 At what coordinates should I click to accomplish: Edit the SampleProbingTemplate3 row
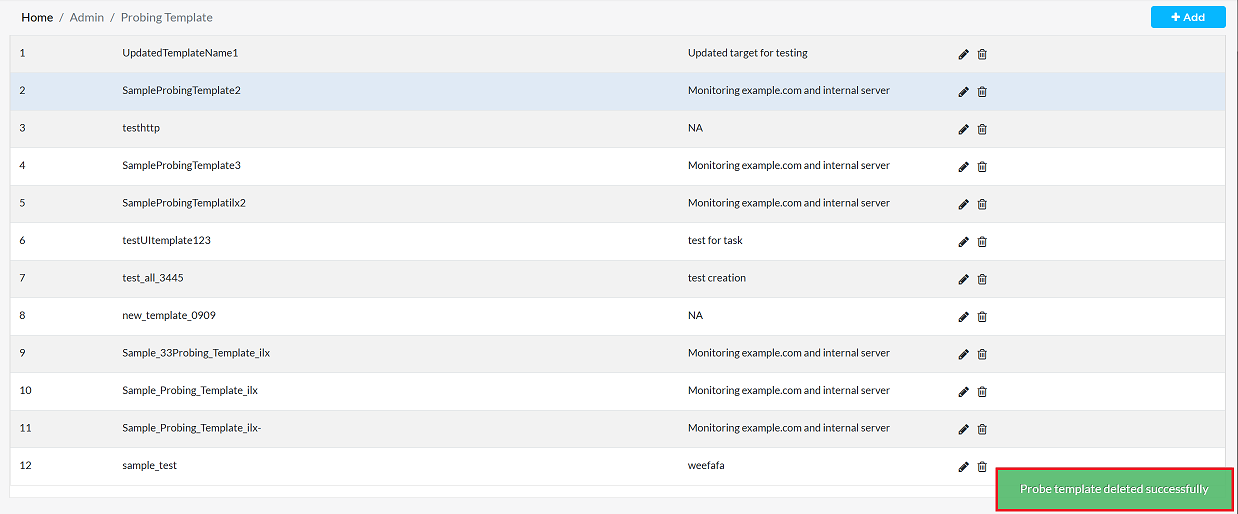click(x=963, y=167)
